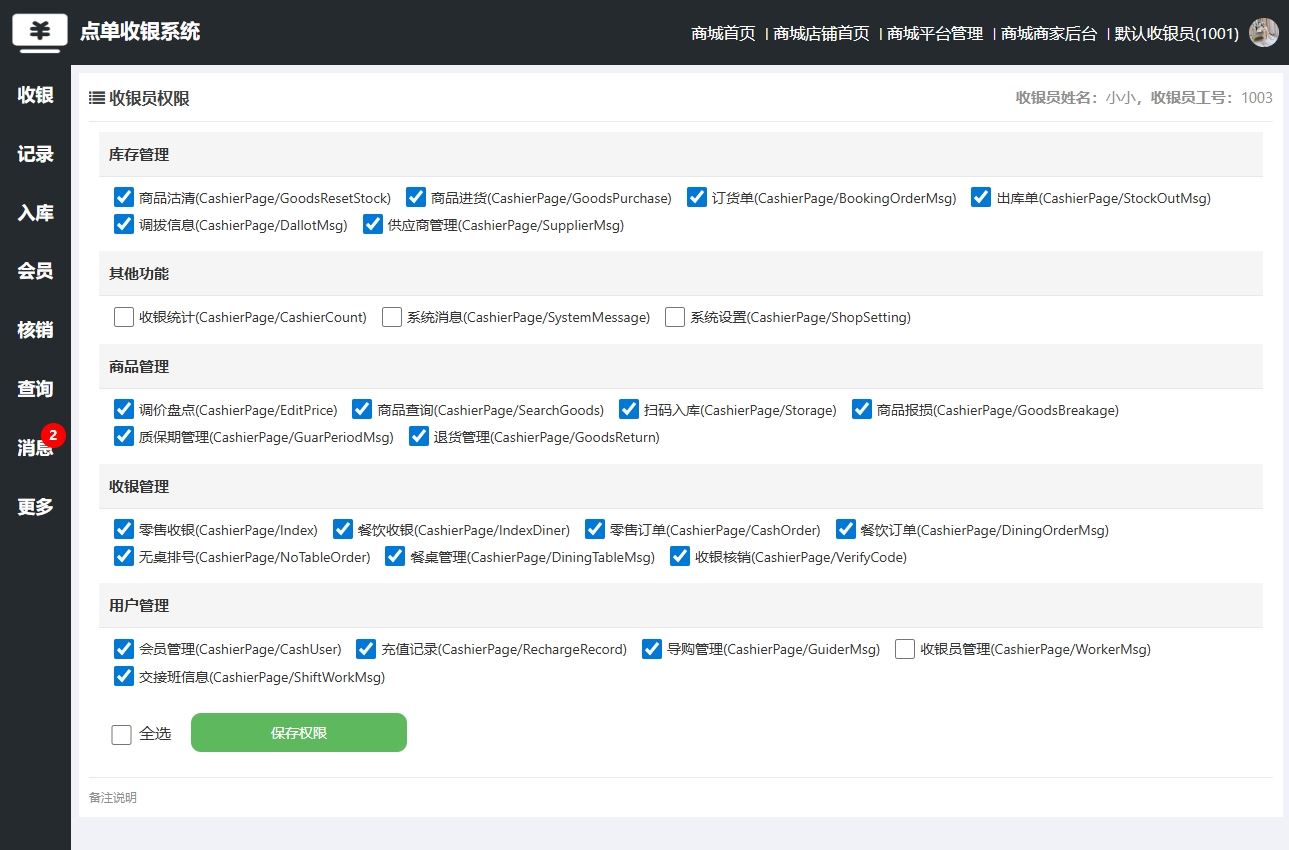
Task: Go to 商城平台管理 in top navigation
Action: point(935,33)
